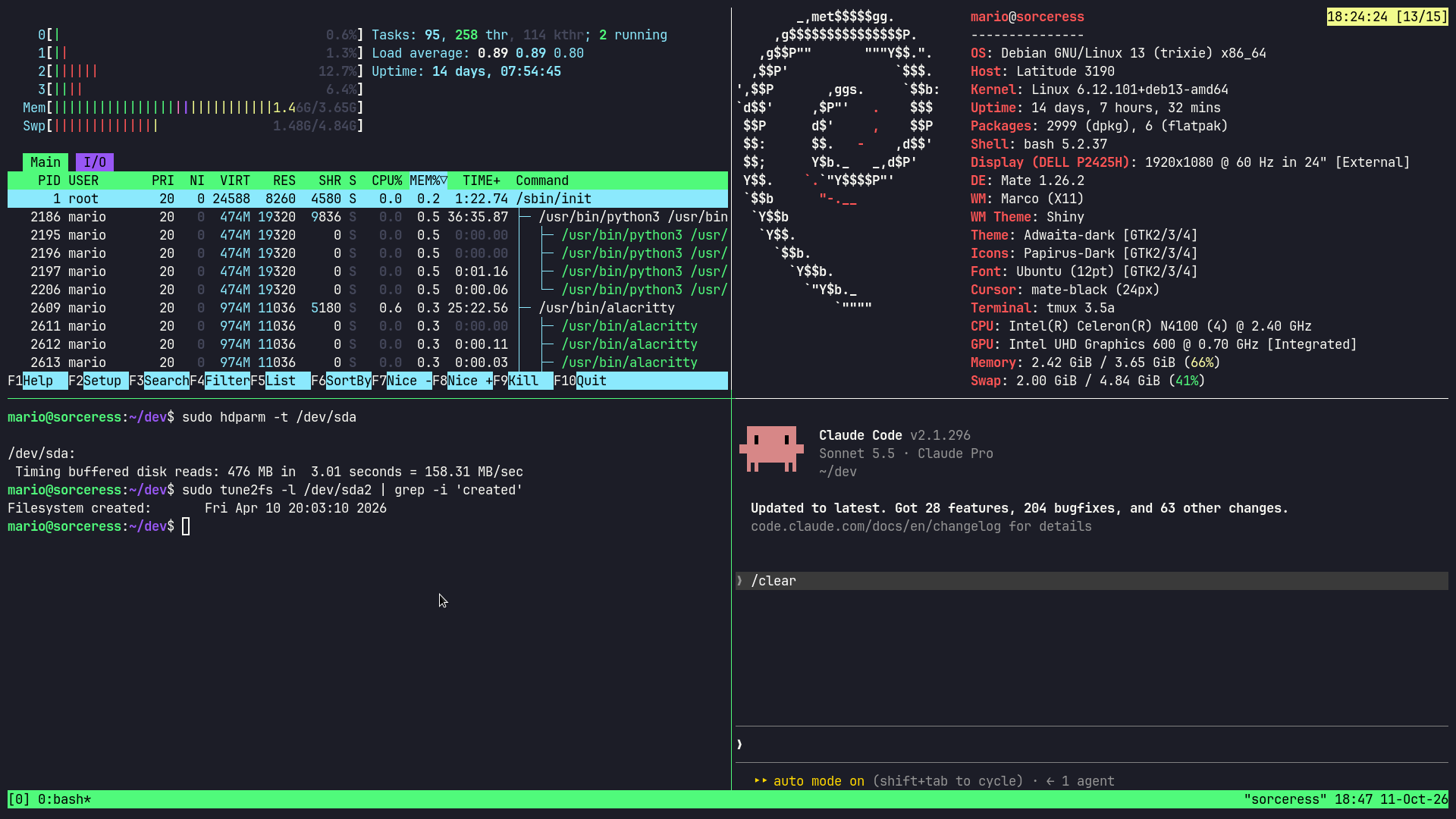Open F2 Setup in htop

click(x=99, y=381)
